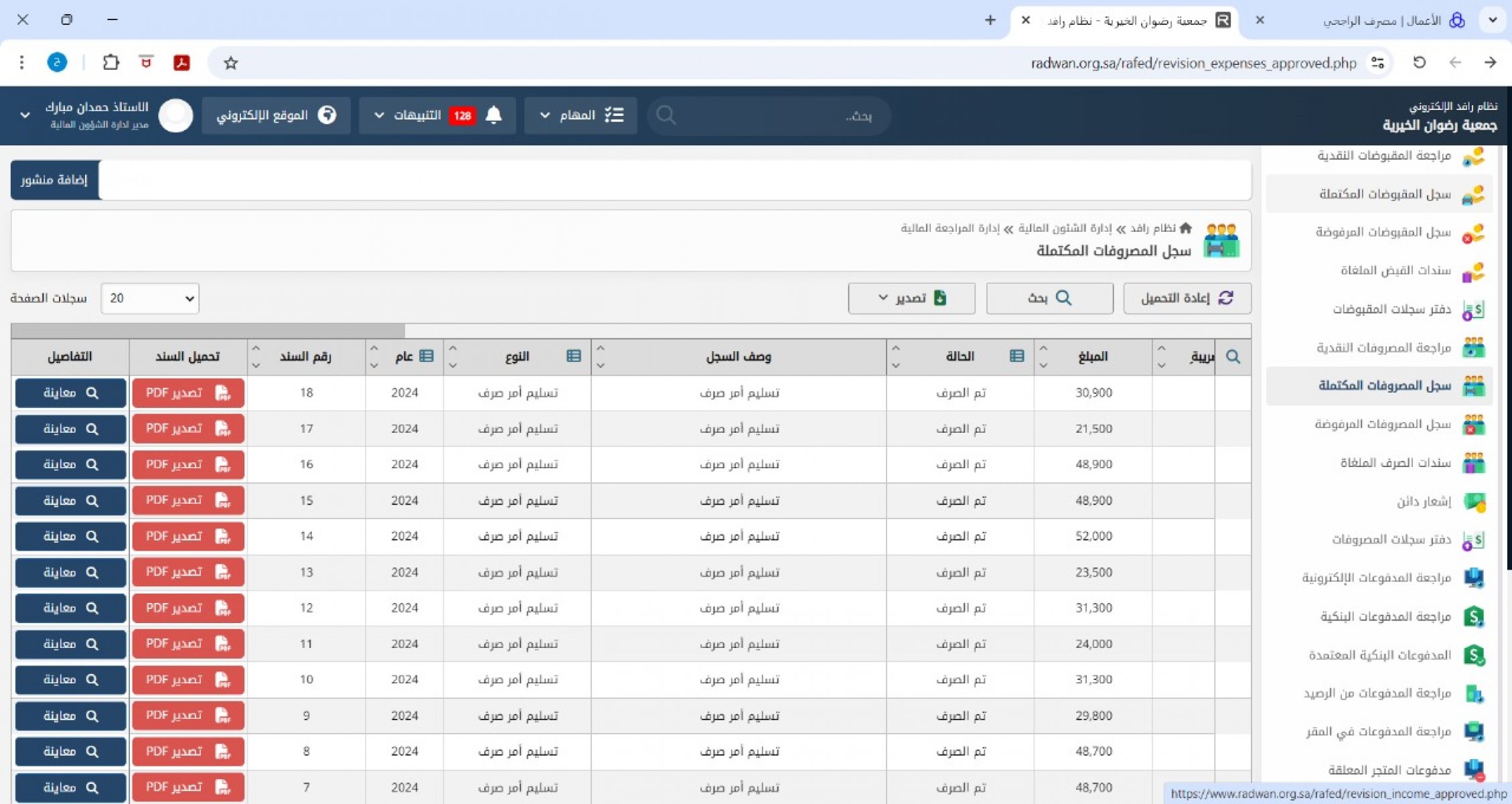Screen dimensions: 1512x804
Task: Click the top search input field
Action: click(770, 116)
